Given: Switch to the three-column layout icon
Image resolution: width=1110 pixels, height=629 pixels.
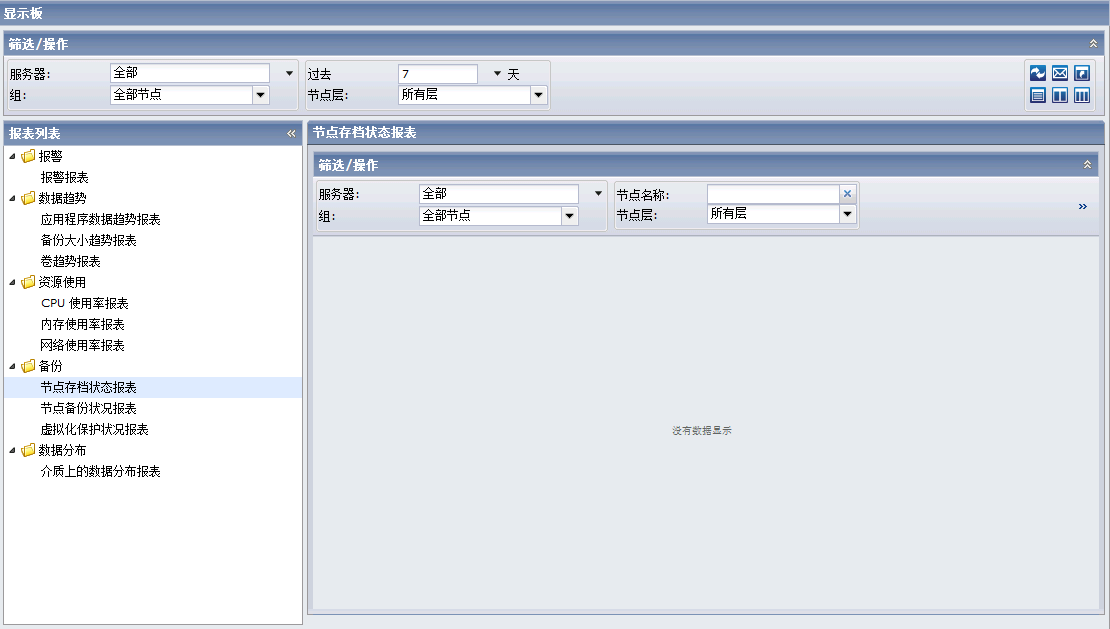Looking at the screenshot, I should [x=1082, y=95].
